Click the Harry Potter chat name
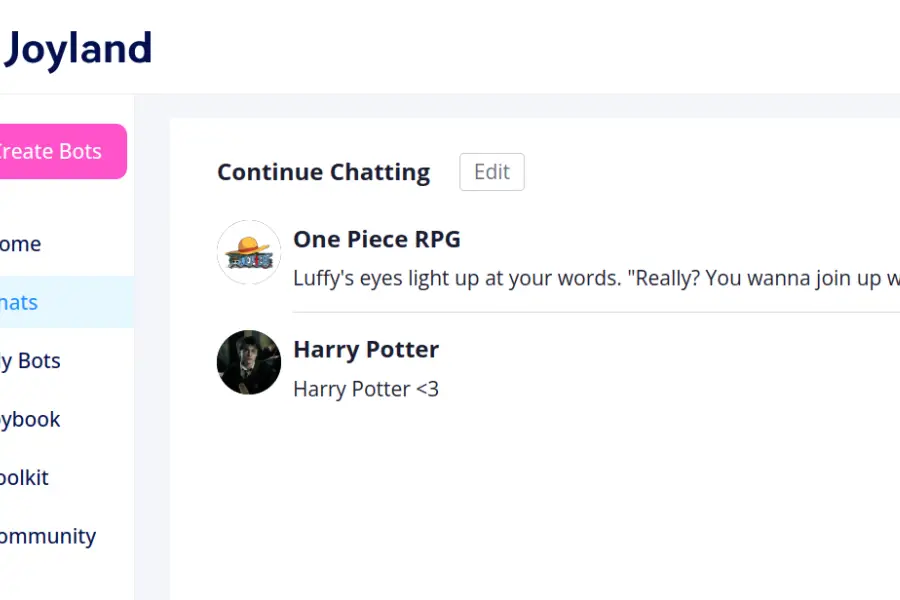 tap(365, 349)
